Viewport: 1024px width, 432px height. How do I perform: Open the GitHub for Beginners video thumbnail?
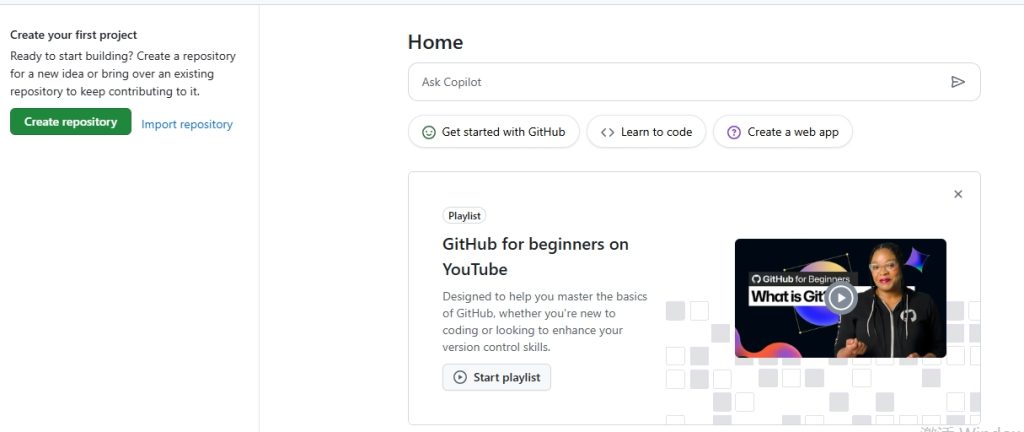[840, 298]
